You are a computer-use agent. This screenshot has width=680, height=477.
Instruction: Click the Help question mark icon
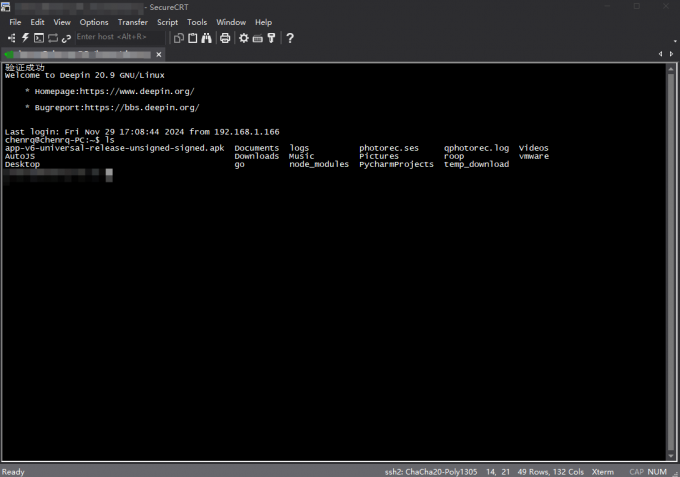click(x=290, y=38)
